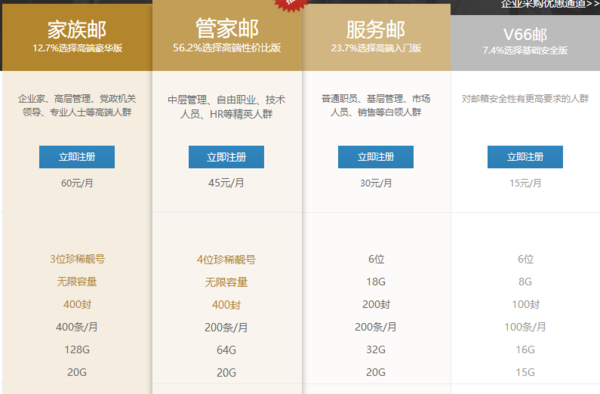The width and height of the screenshot is (600, 394).
Task: Click the 15G value
Action: click(525, 372)
